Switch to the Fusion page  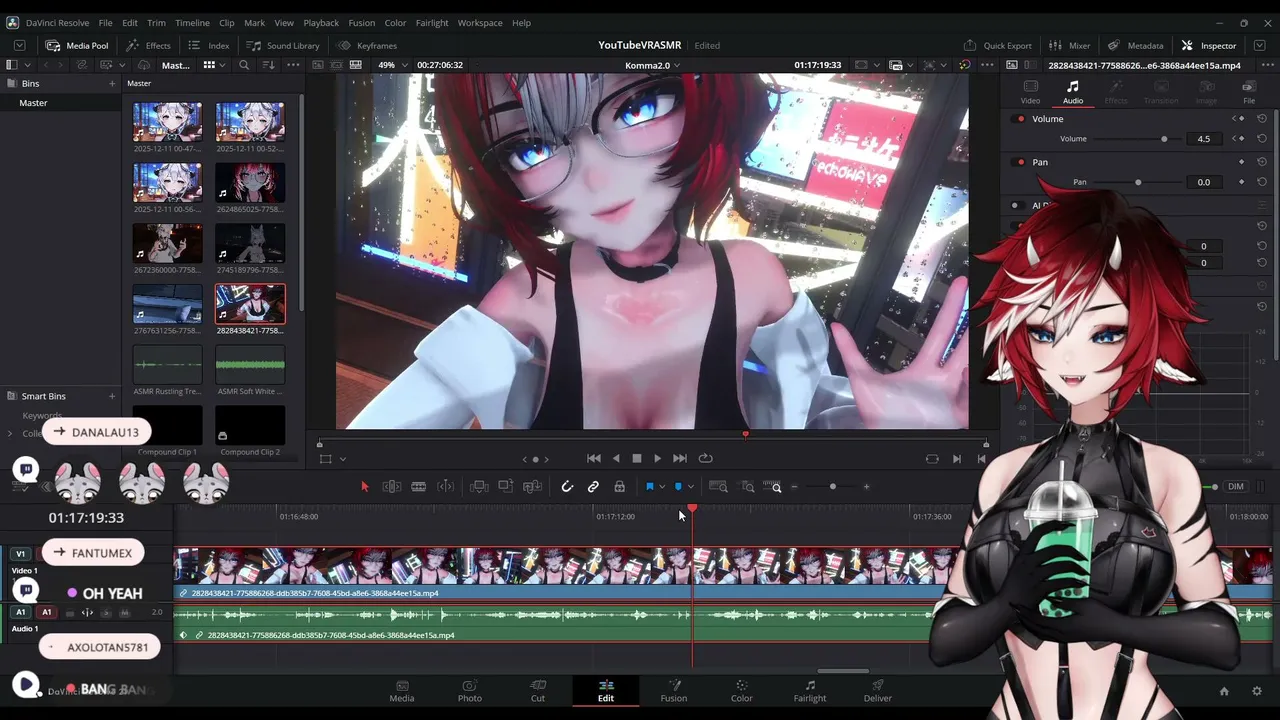point(674,691)
